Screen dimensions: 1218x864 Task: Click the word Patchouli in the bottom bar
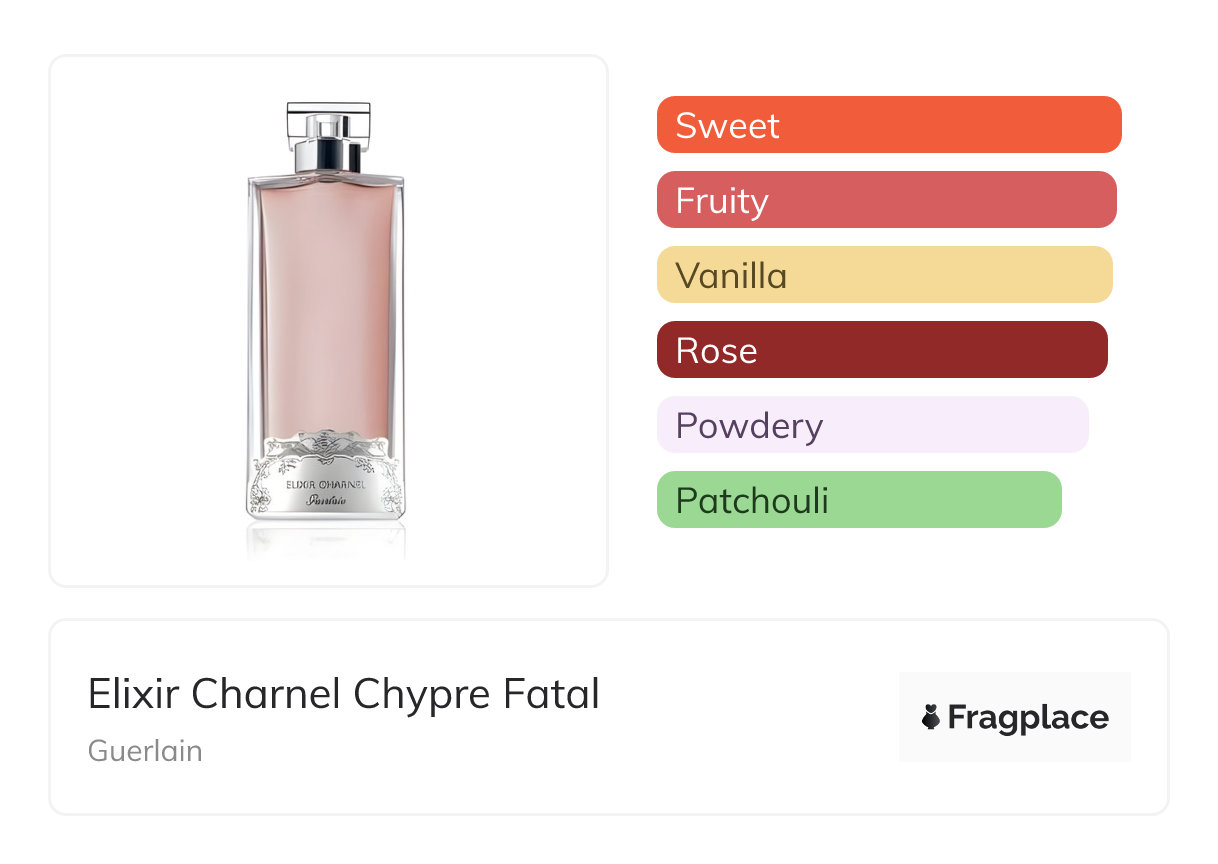pyautogui.click(x=752, y=501)
